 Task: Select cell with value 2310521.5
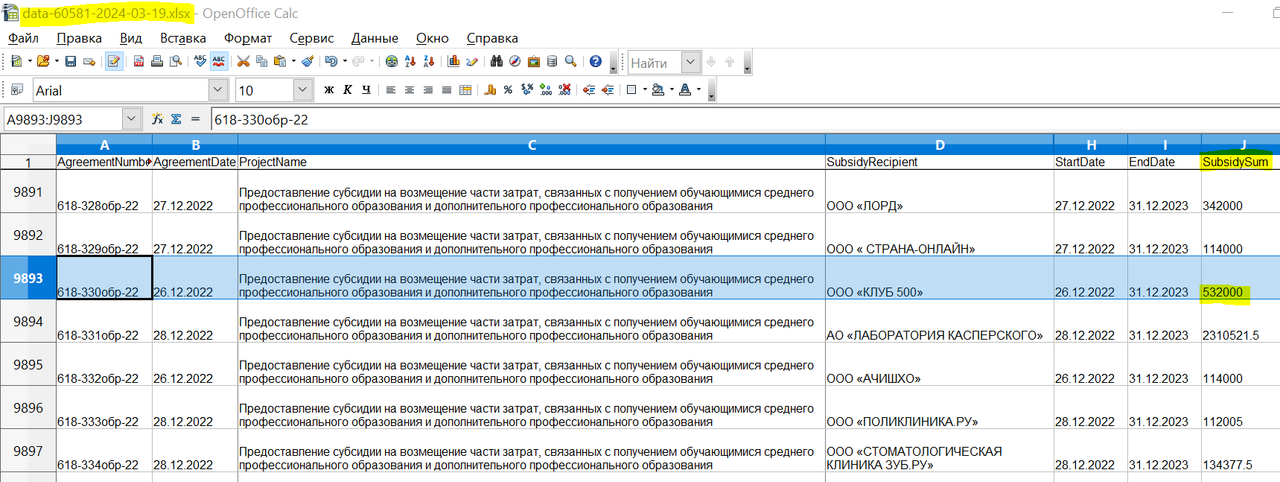click(1240, 321)
